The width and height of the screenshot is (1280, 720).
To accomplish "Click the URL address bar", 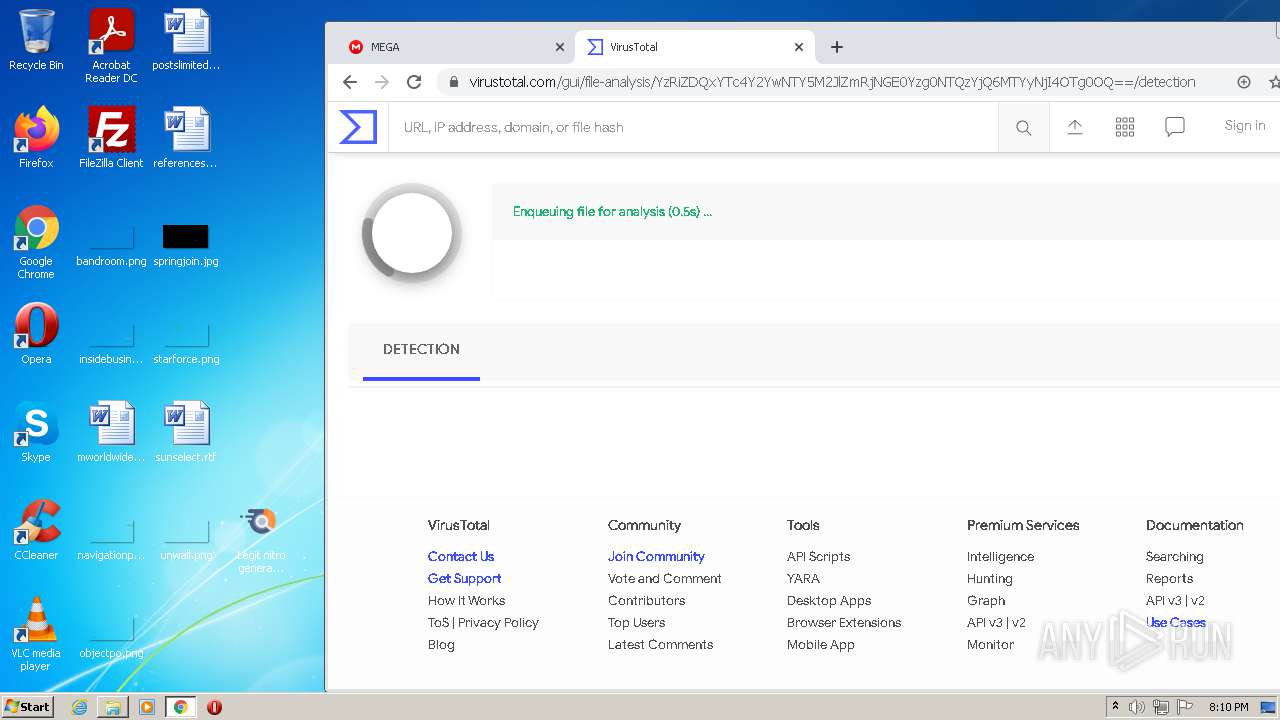I will coord(832,82).
